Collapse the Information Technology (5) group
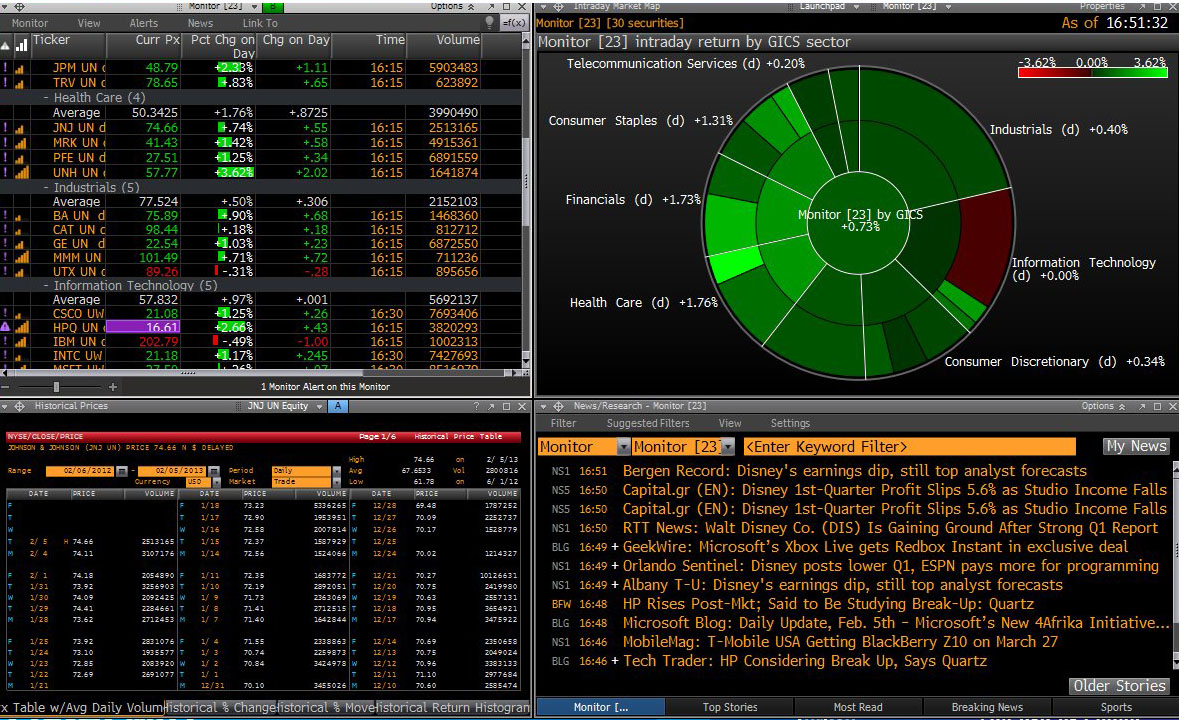This screenshot has width=1179, height=720. click(x=46, y=286)
